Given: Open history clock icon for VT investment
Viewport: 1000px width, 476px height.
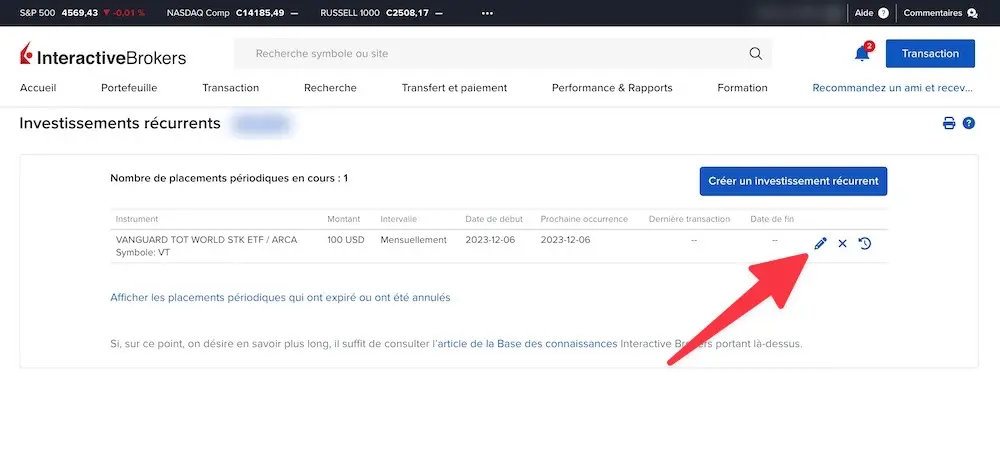Looking at the screenshot, I should [865, 243].
